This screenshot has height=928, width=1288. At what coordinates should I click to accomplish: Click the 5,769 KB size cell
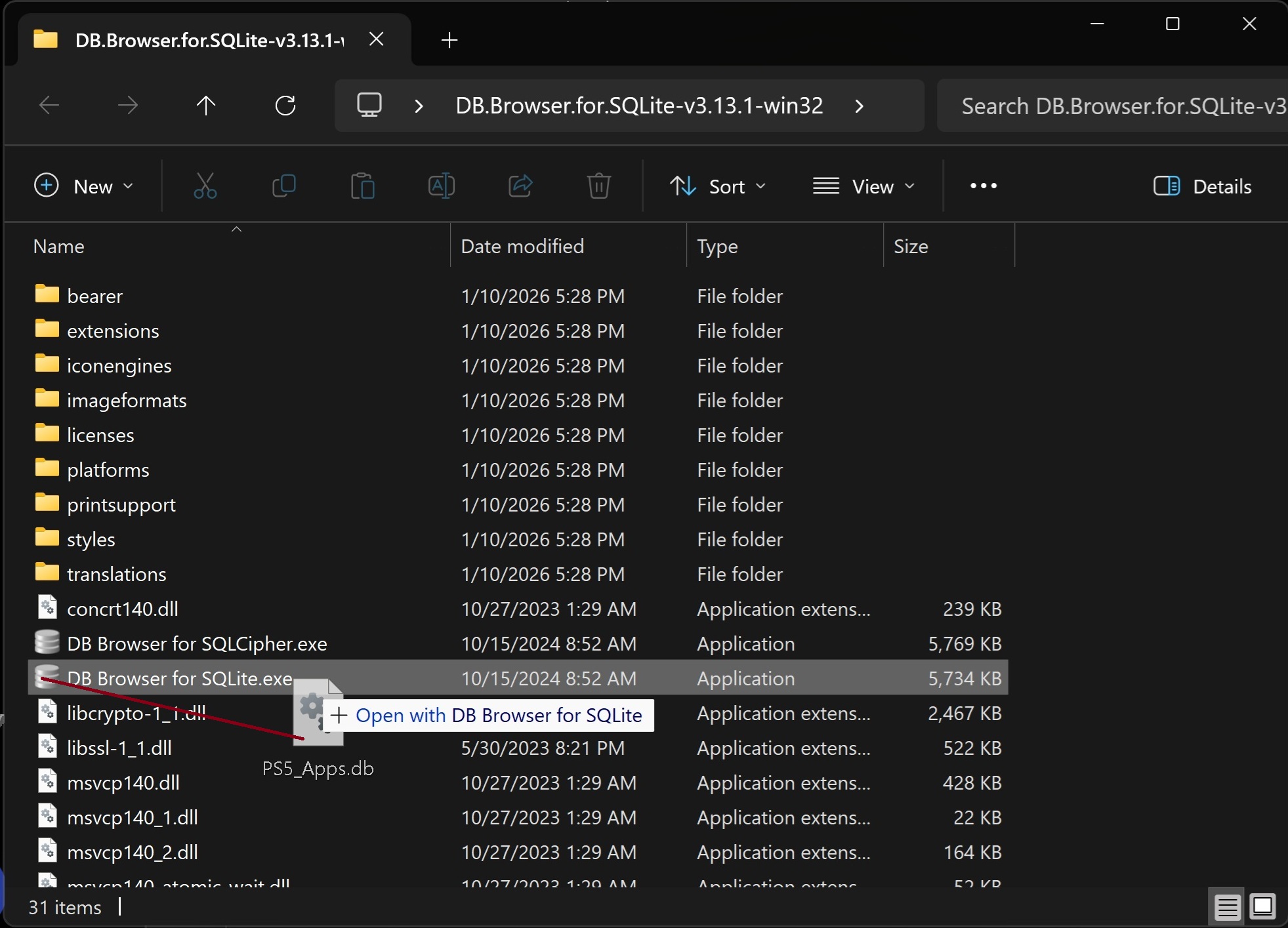[x=965, y=644]
